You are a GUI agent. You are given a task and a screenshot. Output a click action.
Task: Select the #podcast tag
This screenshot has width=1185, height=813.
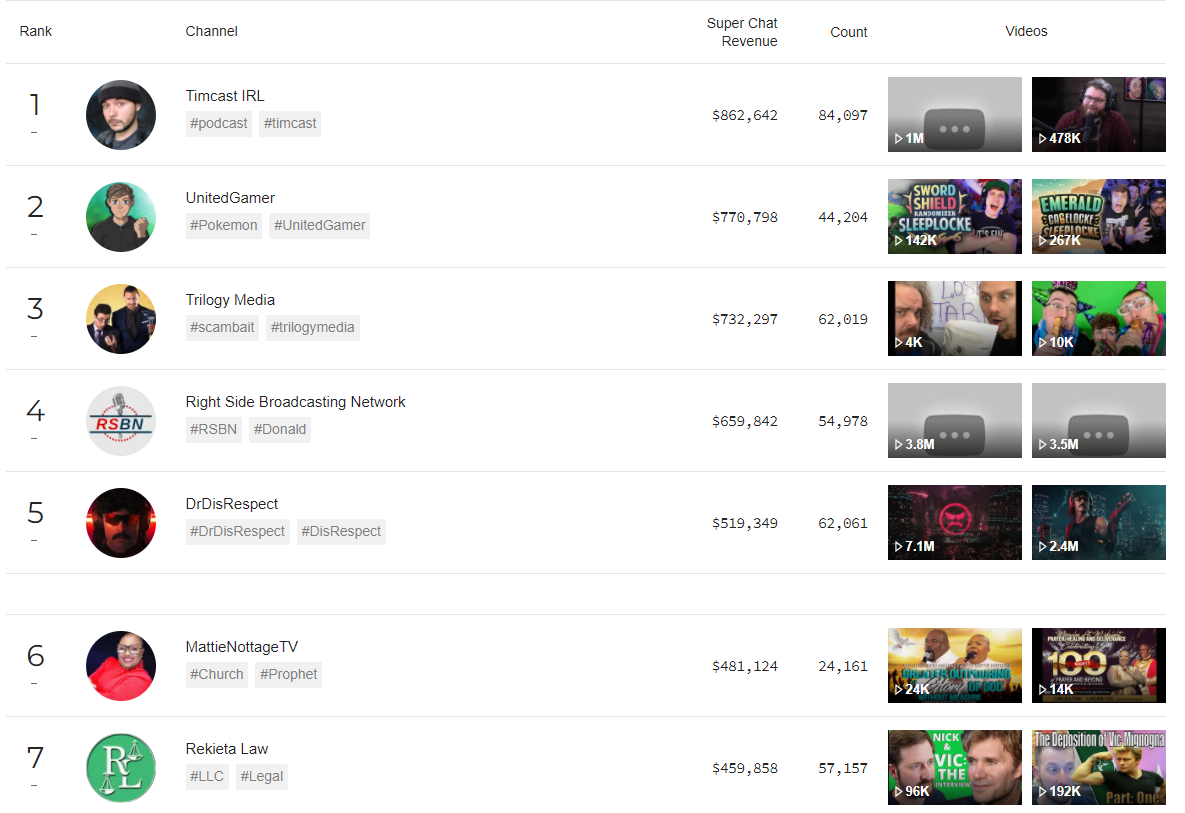coord(218,123)
